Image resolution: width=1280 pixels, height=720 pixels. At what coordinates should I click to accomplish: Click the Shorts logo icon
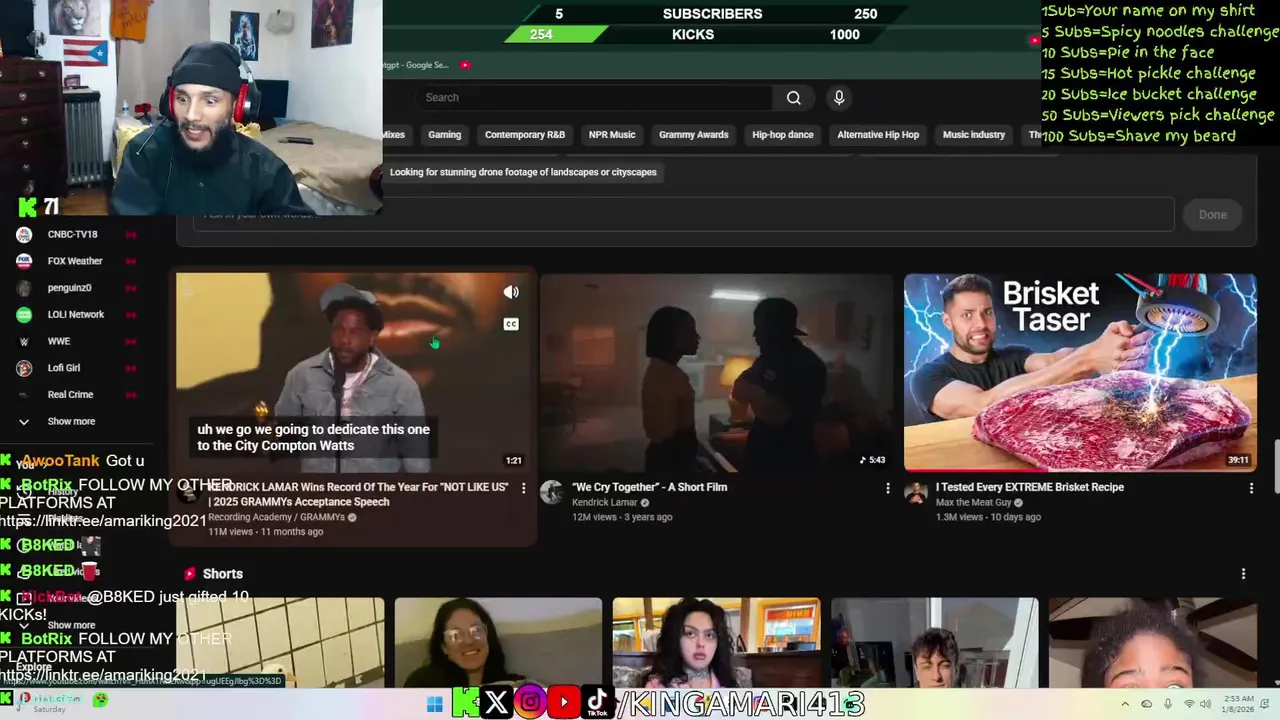pos(189,574)
